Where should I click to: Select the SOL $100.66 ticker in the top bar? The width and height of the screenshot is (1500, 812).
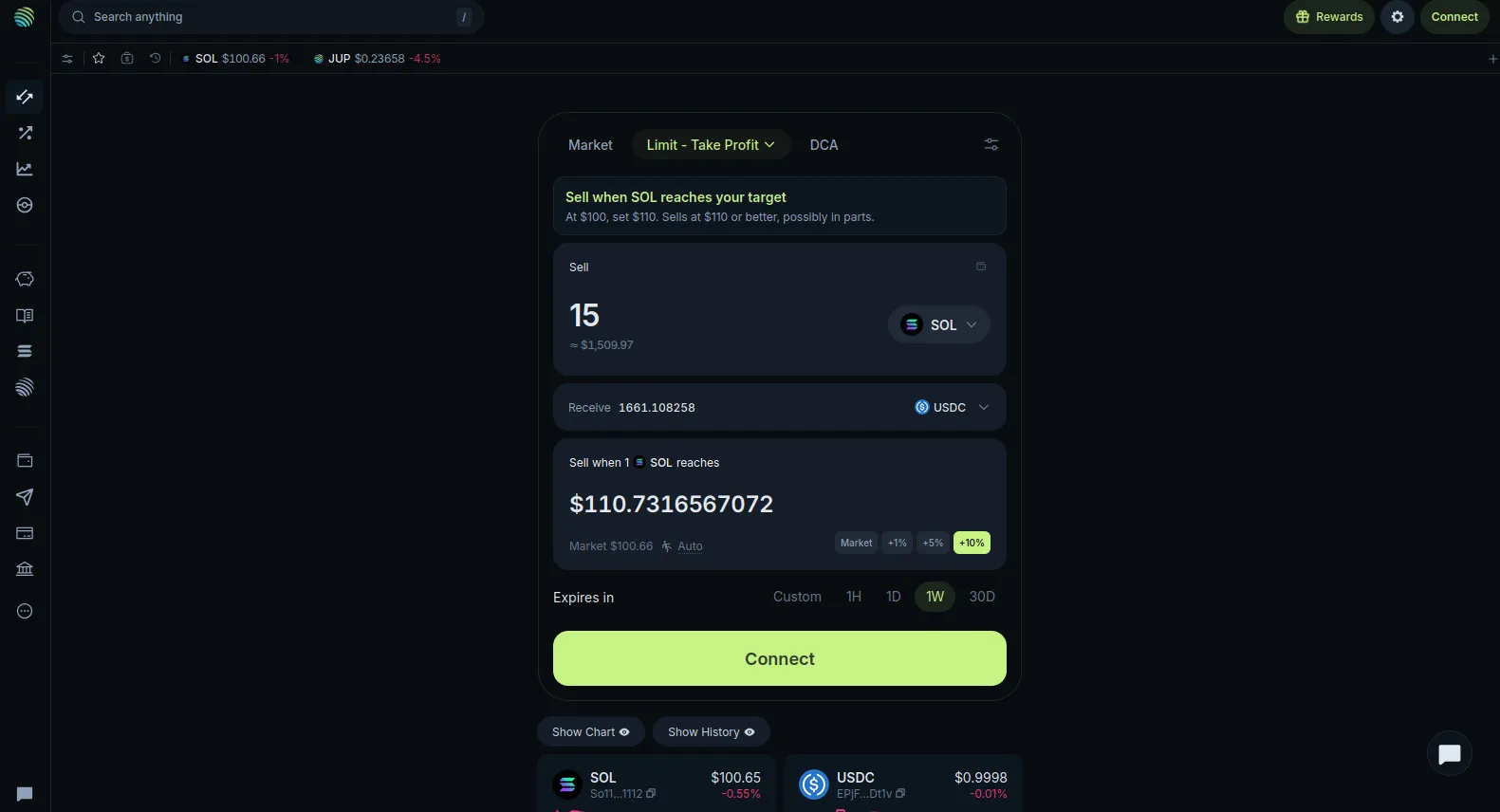click(x=236, y=59)
